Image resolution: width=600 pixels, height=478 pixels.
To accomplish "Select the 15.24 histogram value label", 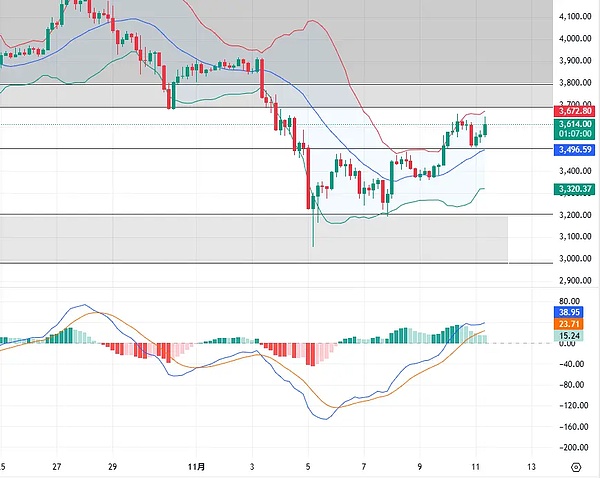I will point(571,336).
